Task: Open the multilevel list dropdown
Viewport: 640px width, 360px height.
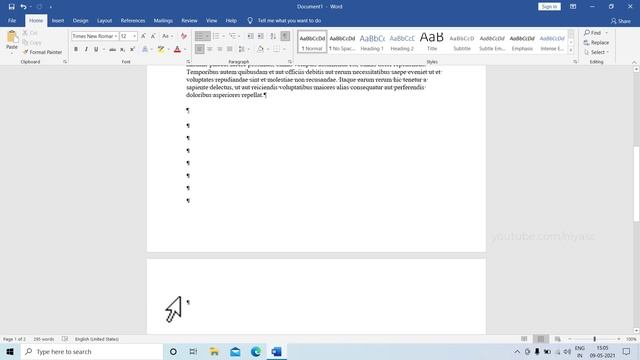Action: point(240,36)
